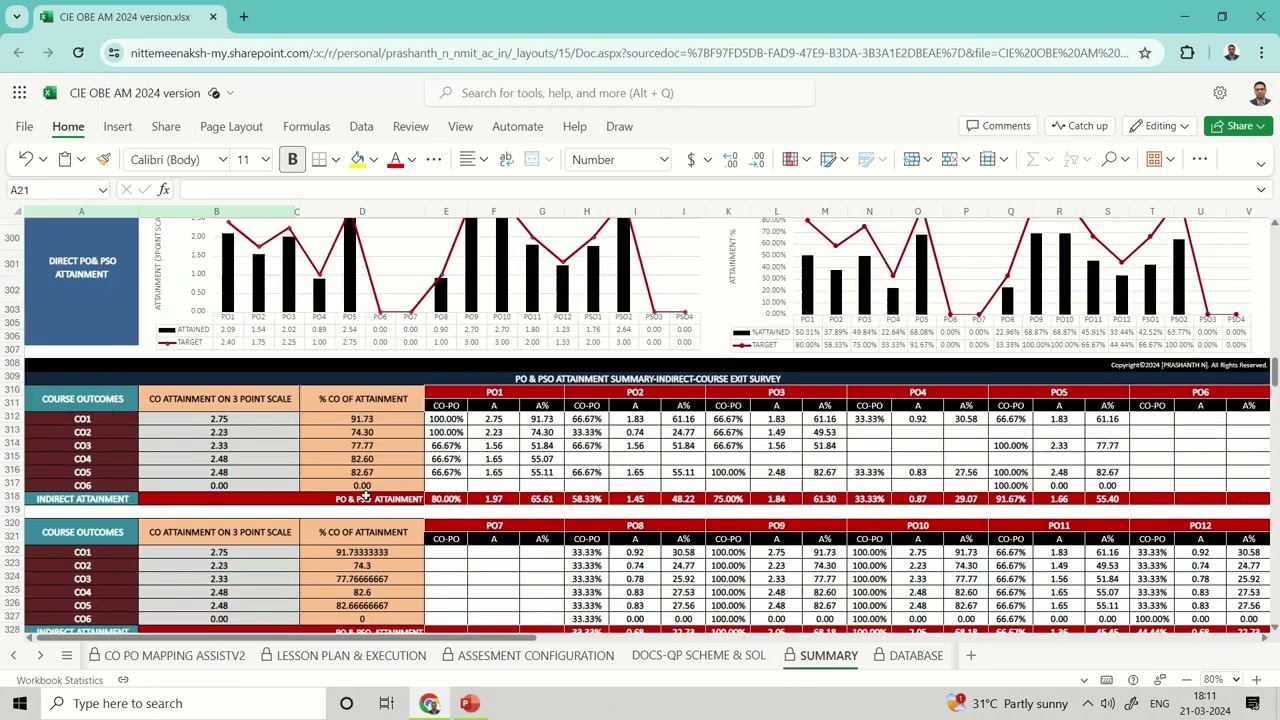This screenshot has width=1280, height=720.
Task: Open the Automate tab
Action: [x=517, y=126]
